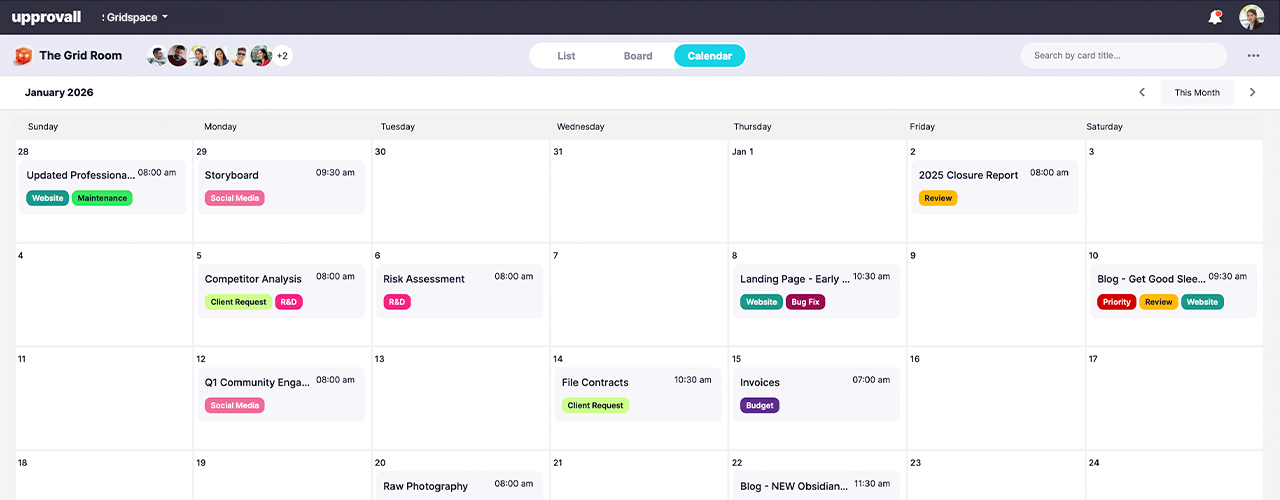Open the Invoices card
The width and height of the screenshot is (1280, 500).
point(816,394)
